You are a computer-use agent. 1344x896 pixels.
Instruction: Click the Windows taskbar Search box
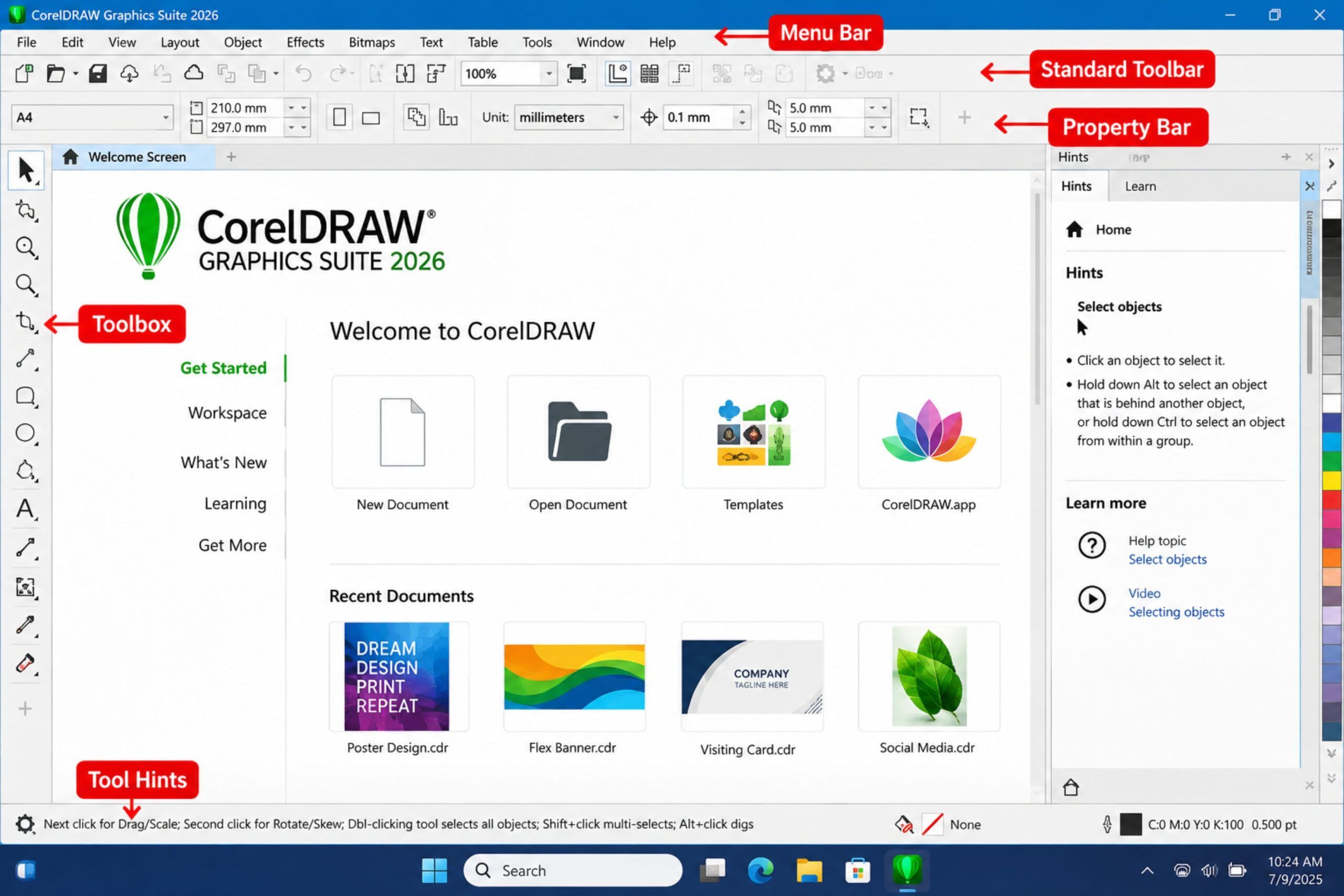tap(573, 870)
